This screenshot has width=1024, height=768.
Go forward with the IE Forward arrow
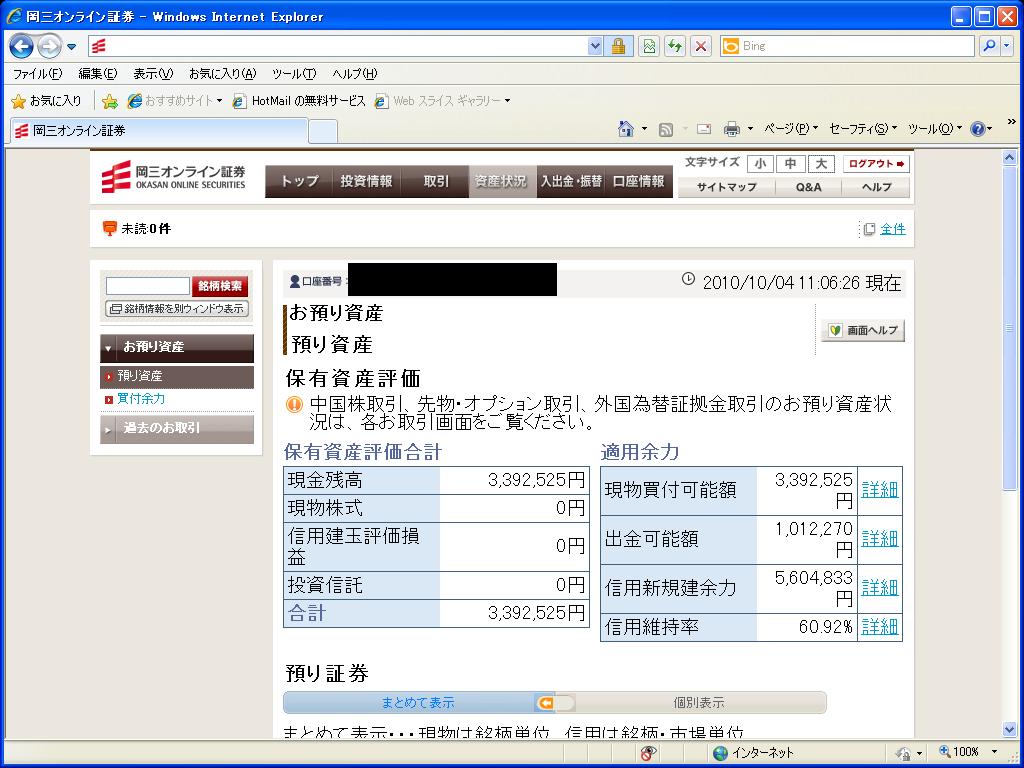pyautogui.click(x=49, y=46)
